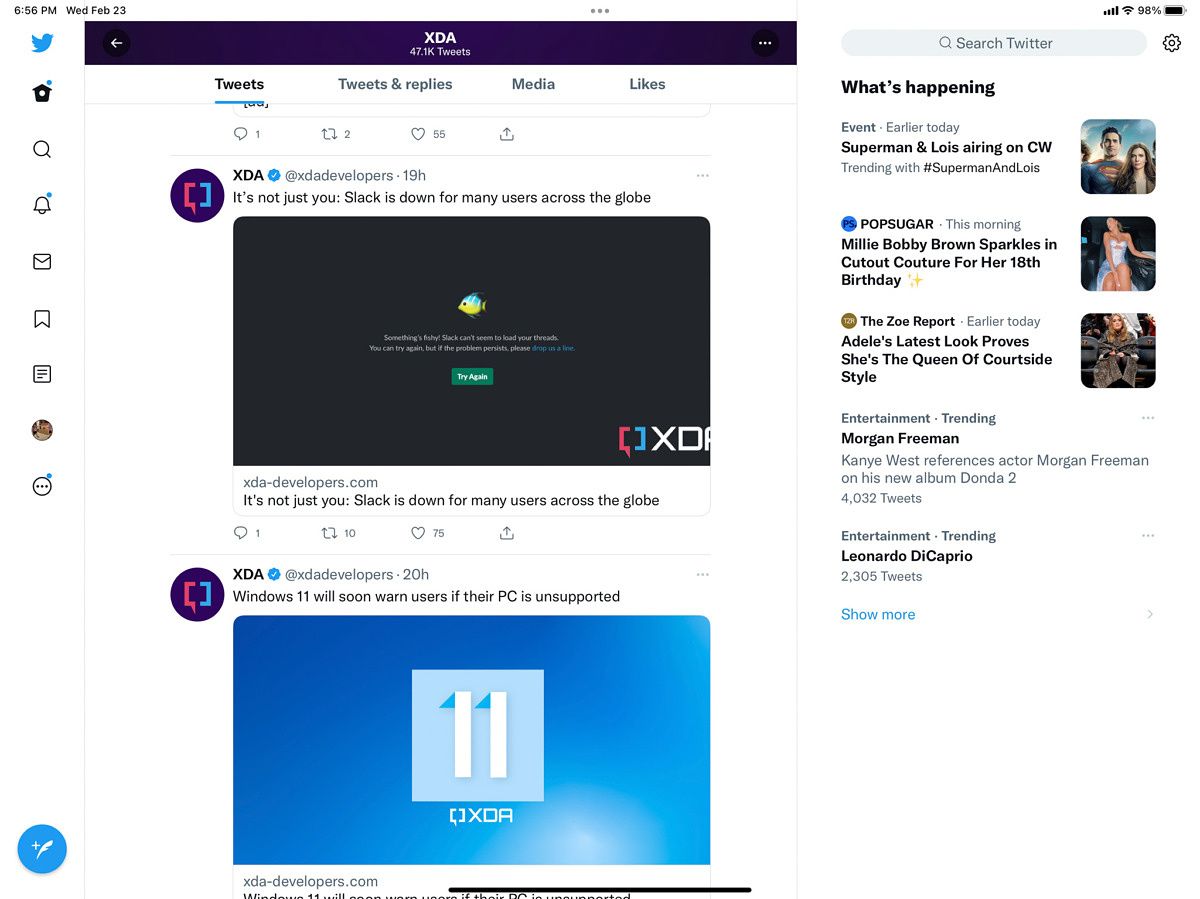1200x899 pixels.
Task: Share the tweet with 55 likes
Action: pyautogui.click(x=507, y=134)
